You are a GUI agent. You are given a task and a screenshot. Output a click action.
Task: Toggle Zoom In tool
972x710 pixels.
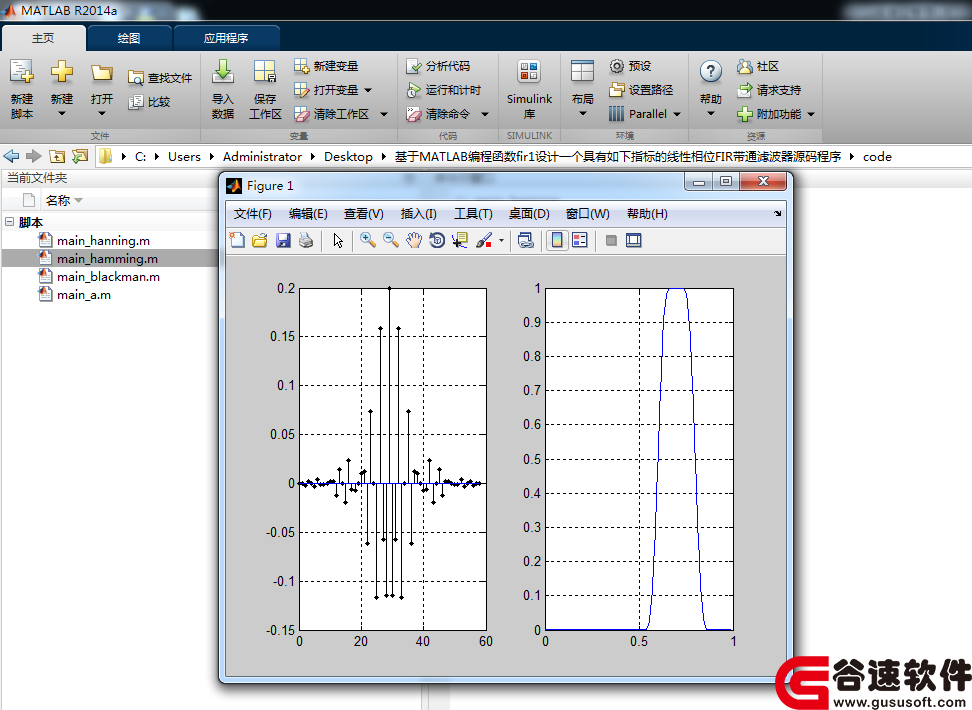click(368, 241)
